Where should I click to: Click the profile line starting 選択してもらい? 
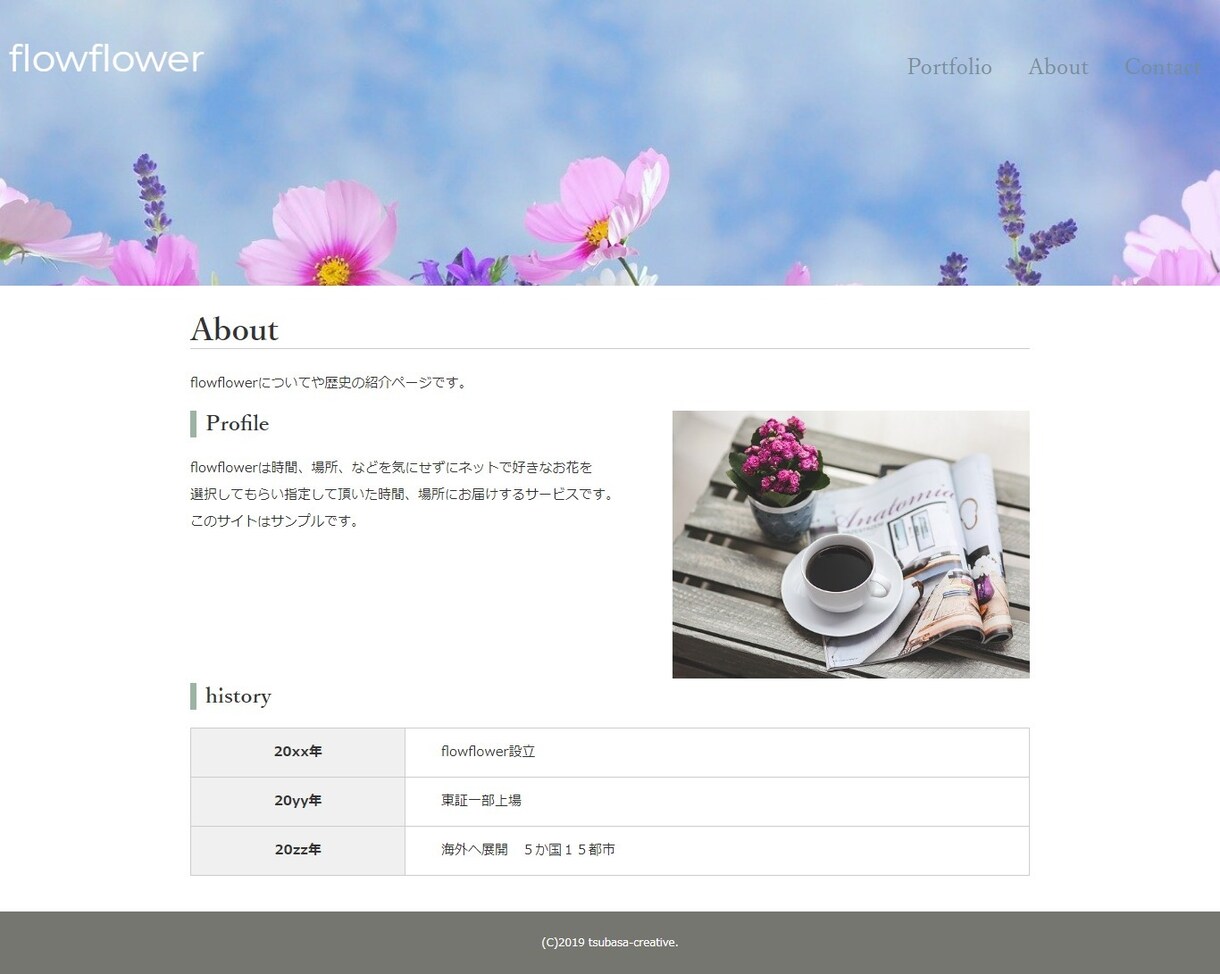(403, 494)
